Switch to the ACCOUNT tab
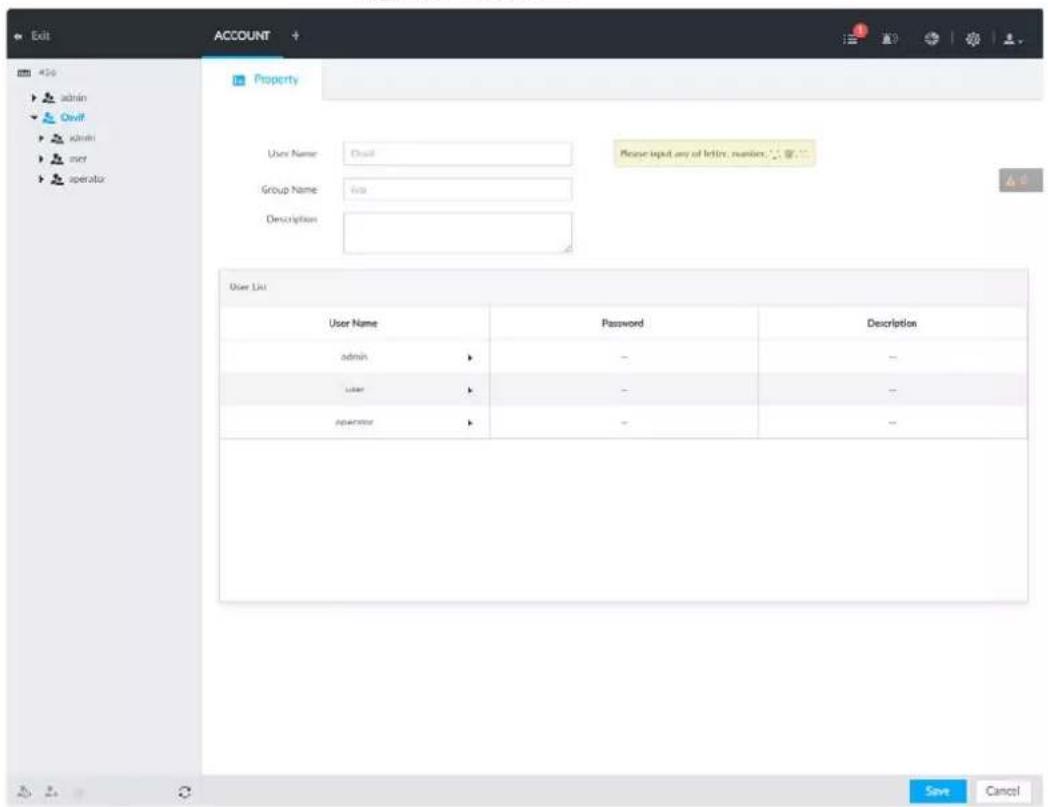Image resolution: width=1048 pixels, height=807 pixels. click(242, 35)
